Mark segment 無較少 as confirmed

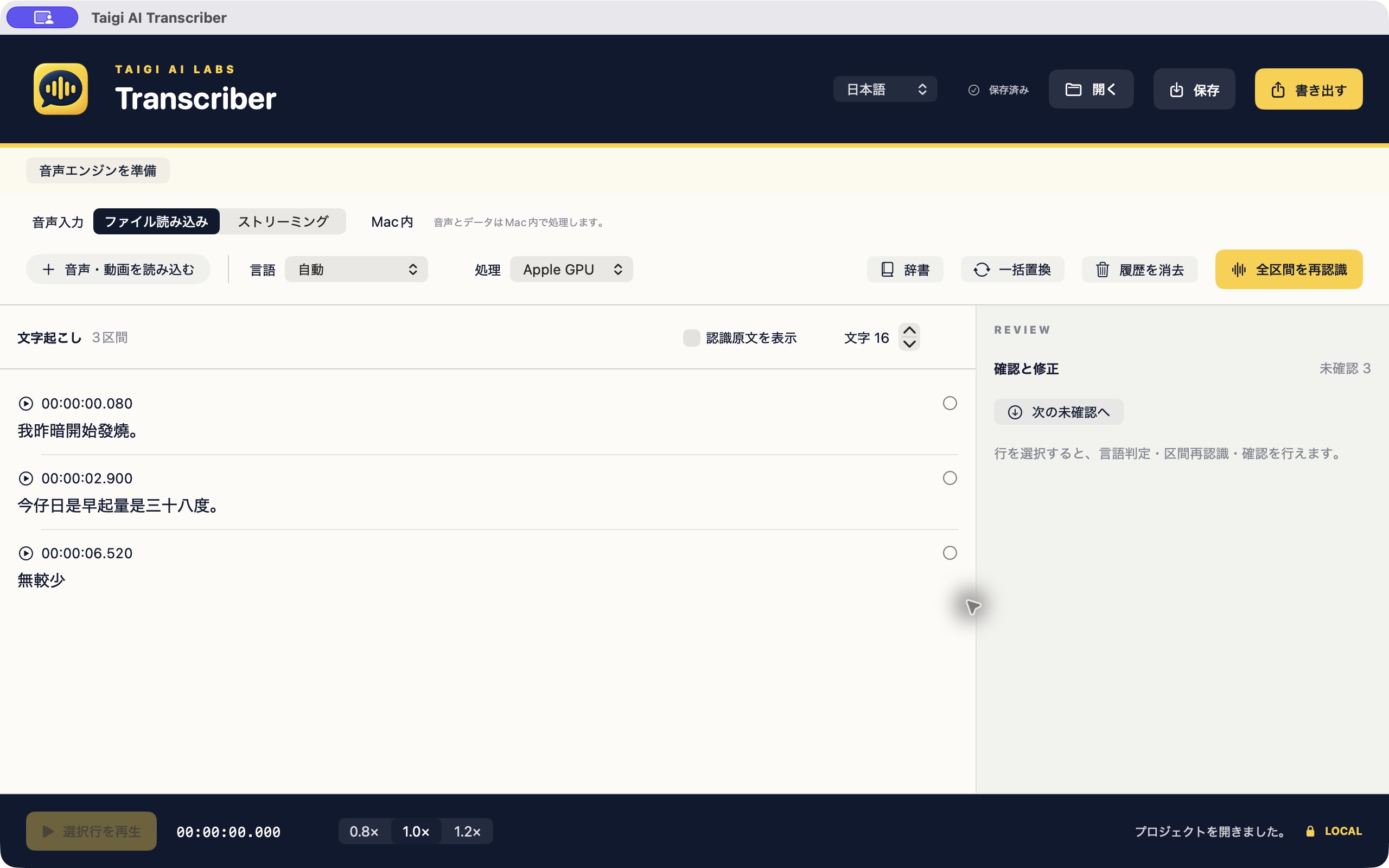point(950,552)
